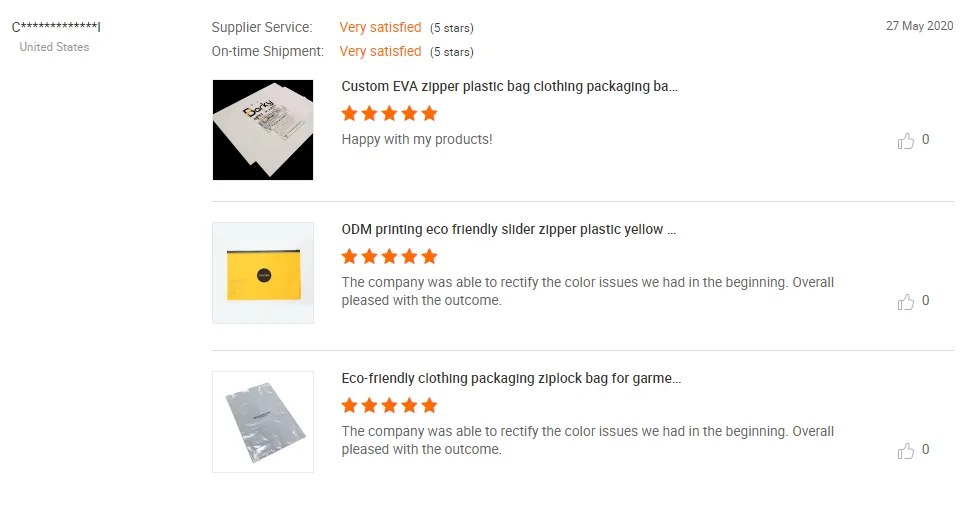Click the Supplier Service label
The image size is (979, 506).
point(262,27)
